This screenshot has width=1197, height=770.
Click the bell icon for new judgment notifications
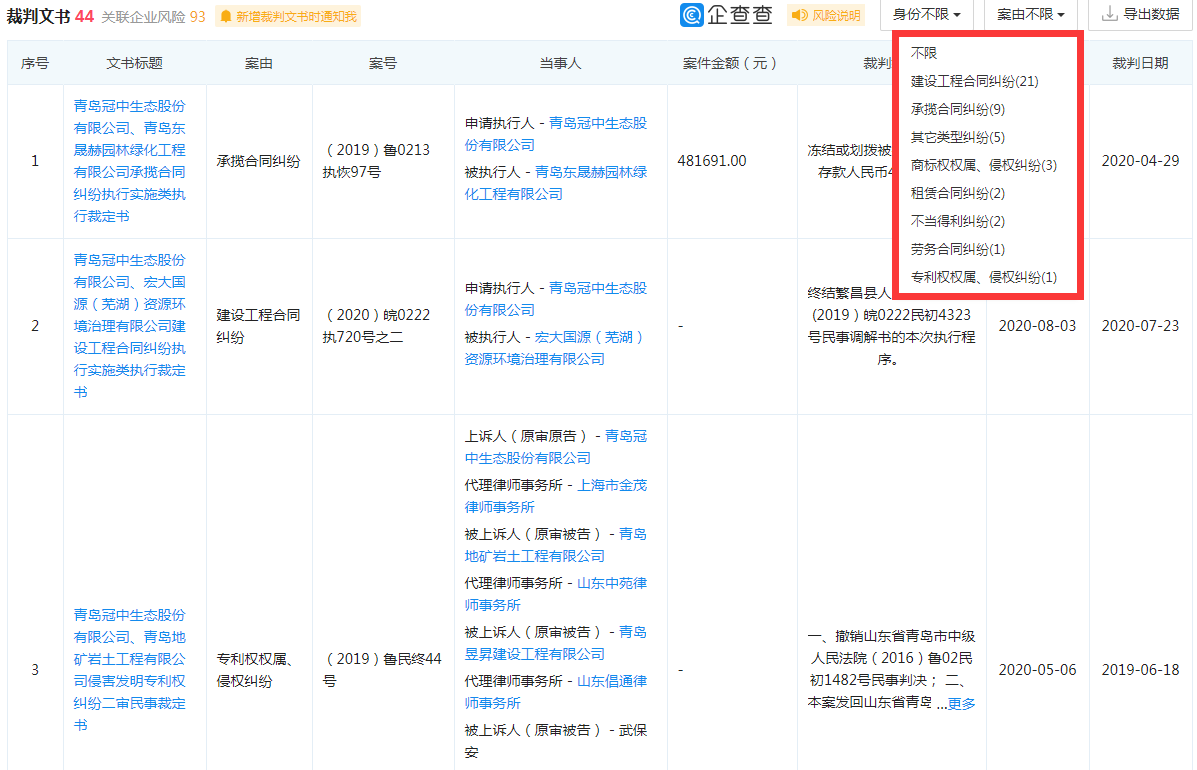(226, 16)
